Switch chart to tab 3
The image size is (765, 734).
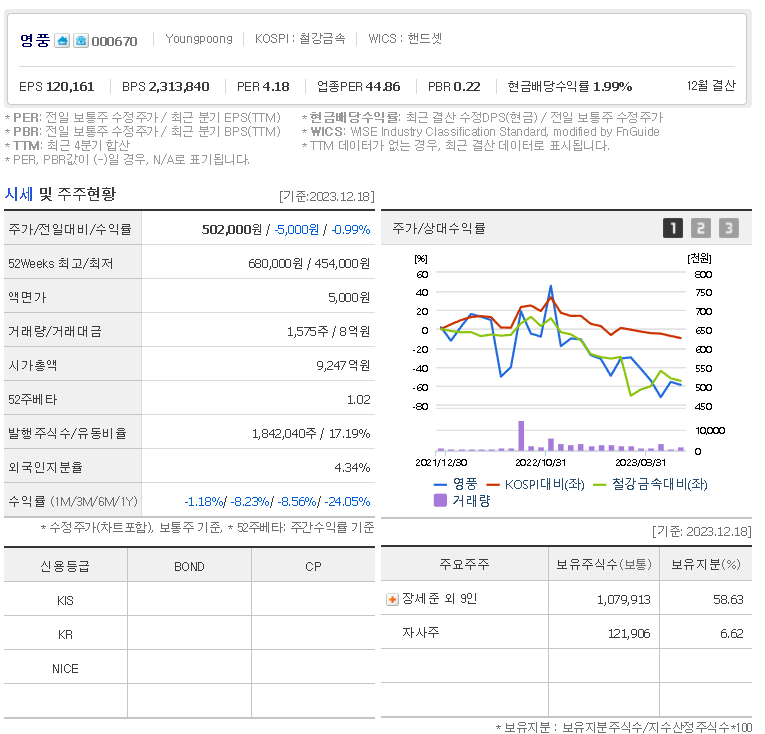click(x=728, y=228)
